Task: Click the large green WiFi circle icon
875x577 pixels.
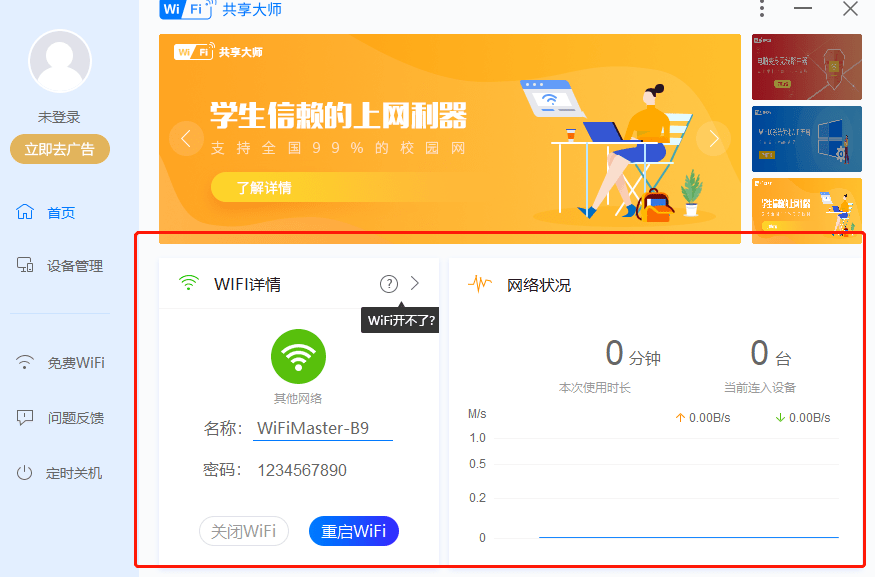Action: coord(299,357)
